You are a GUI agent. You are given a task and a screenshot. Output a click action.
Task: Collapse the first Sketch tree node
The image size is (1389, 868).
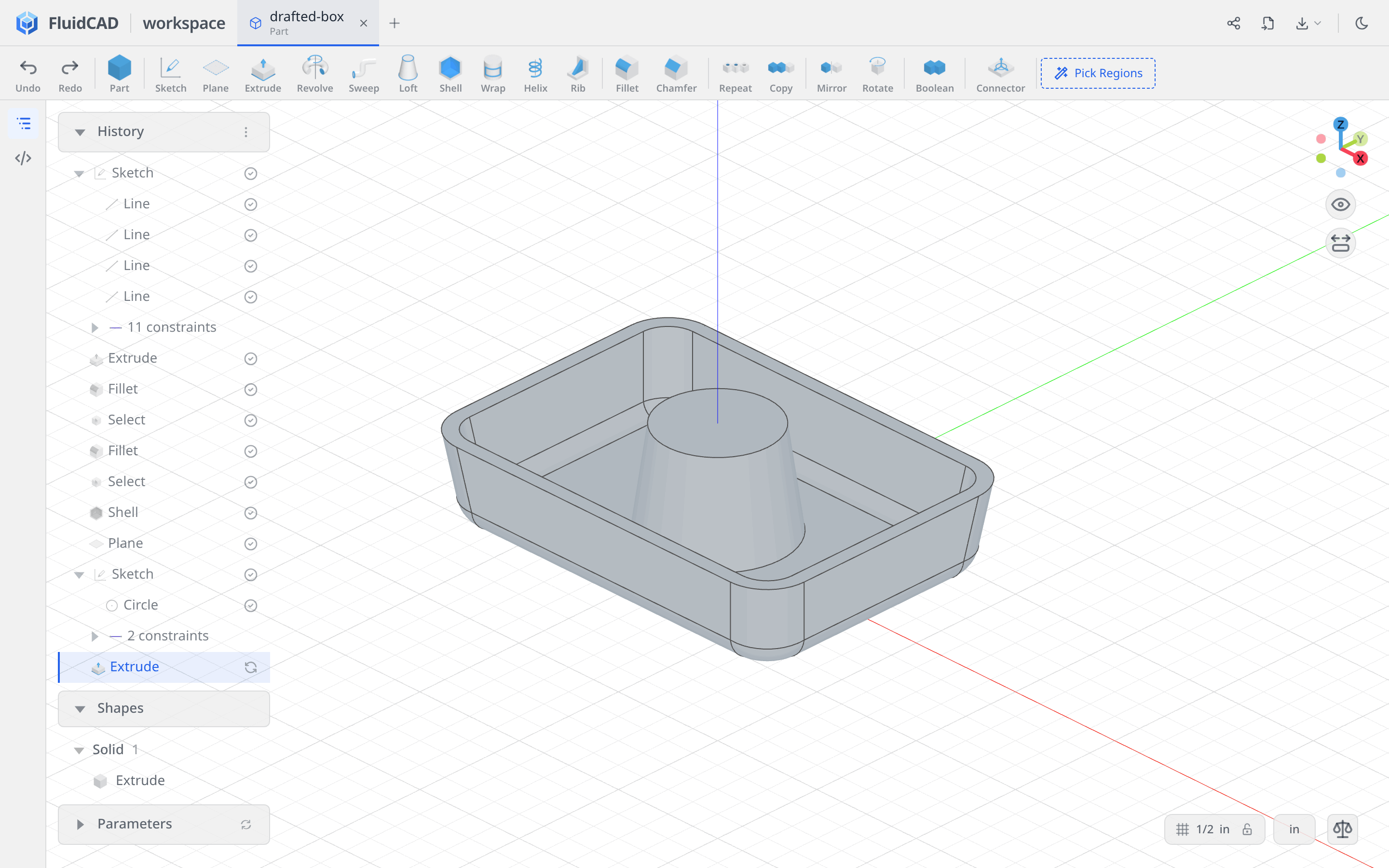pos(79,174)
